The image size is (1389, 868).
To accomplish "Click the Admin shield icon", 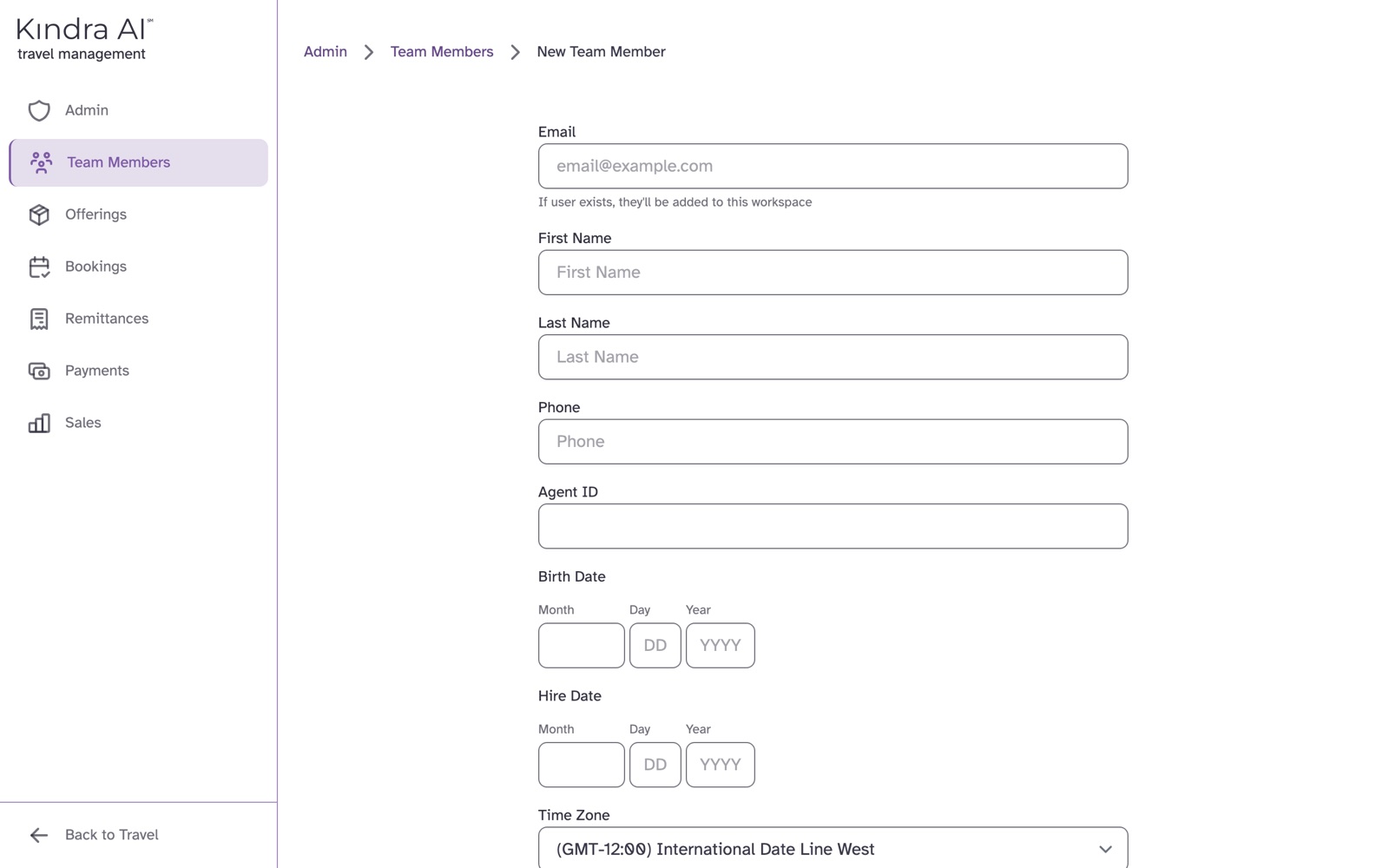I will tap(39, 110).
